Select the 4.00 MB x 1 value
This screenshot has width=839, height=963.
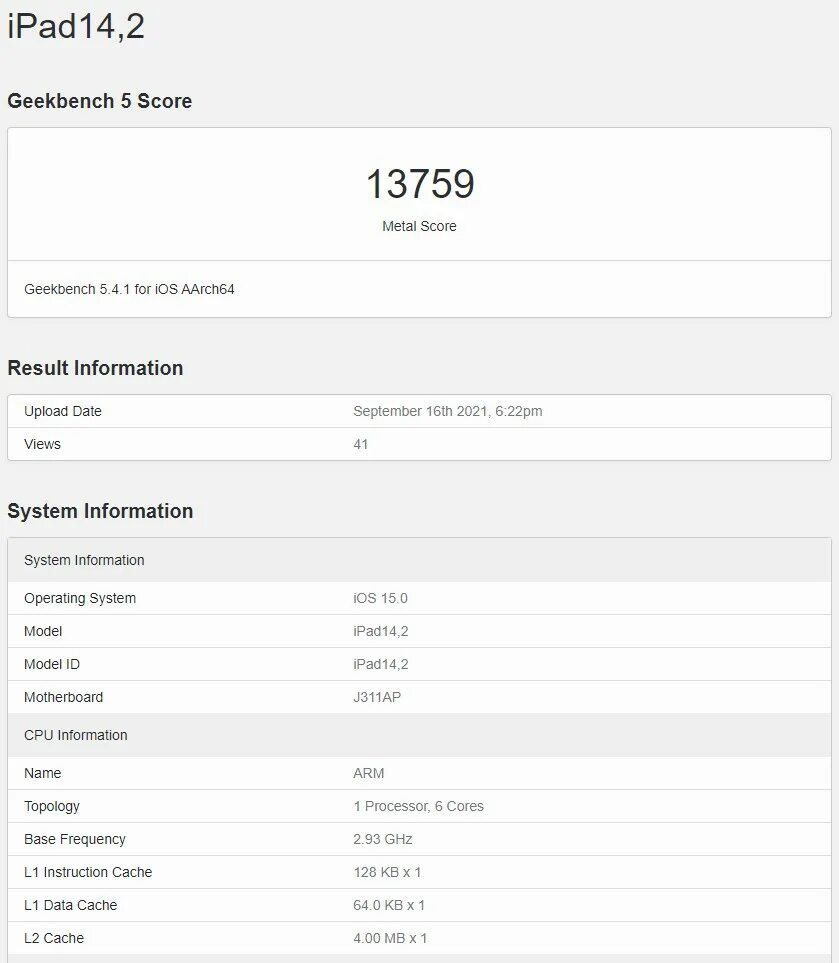[390, 938]
